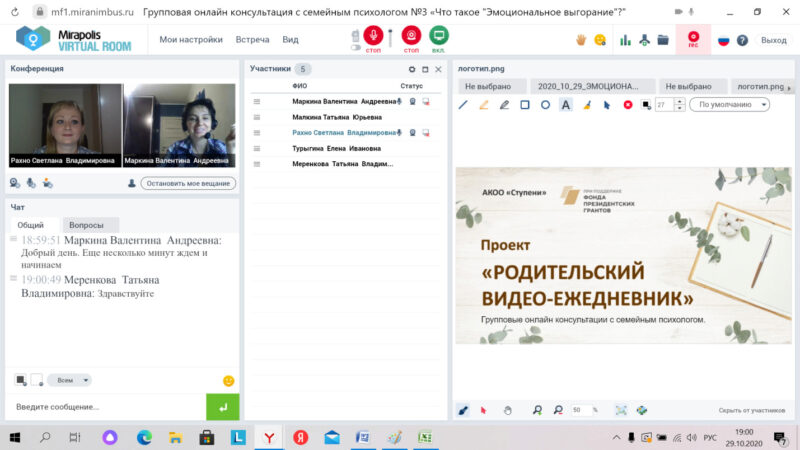Image resolution: width=800 pixels, height=450 pixels.
Task: Switch to 2020_10_29_ЭМОЦИОНА... document tab
Action: pyautogui.click(x=592, y=86)
